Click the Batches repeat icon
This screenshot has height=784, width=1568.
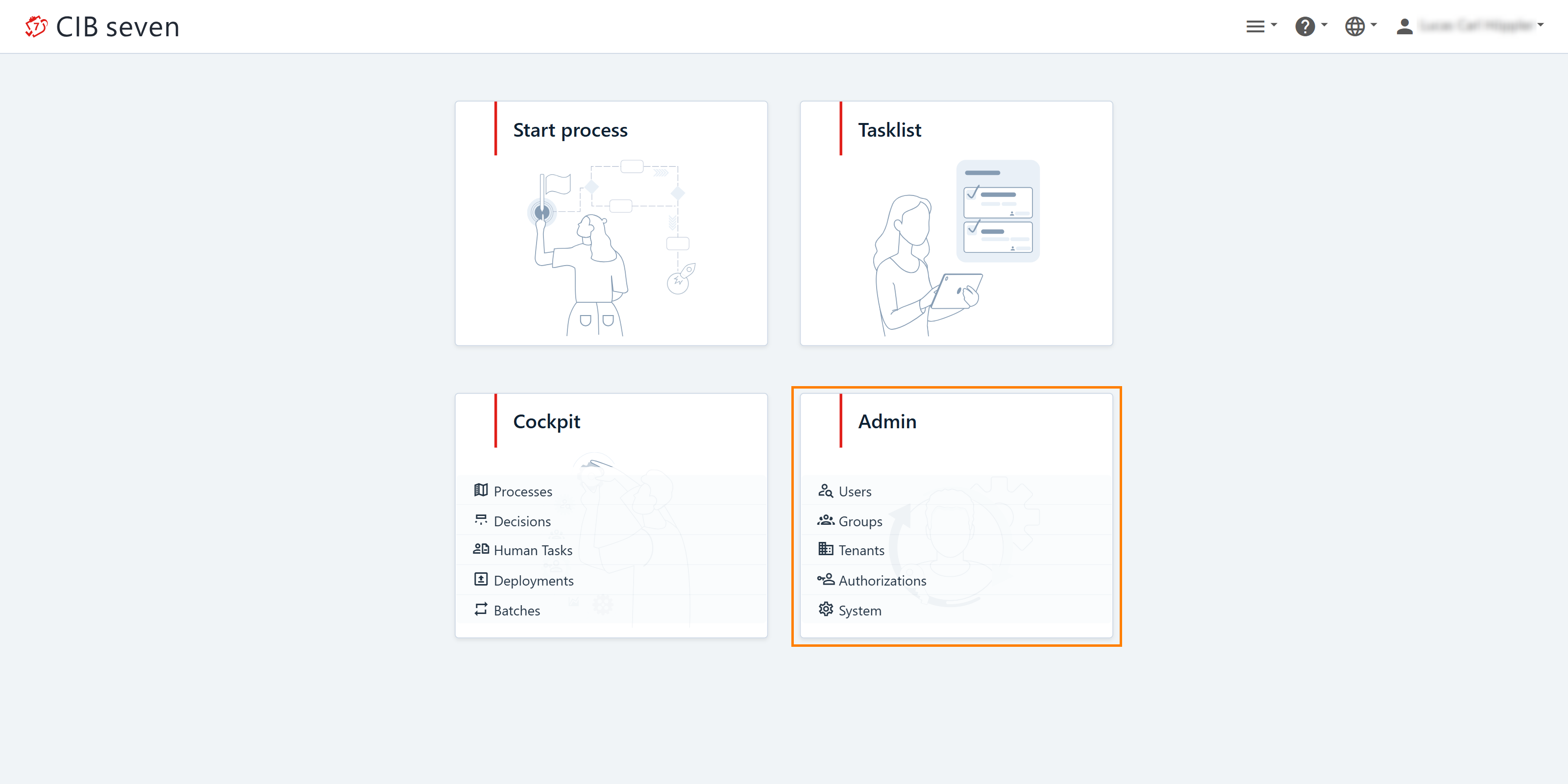tap(481, 609)
